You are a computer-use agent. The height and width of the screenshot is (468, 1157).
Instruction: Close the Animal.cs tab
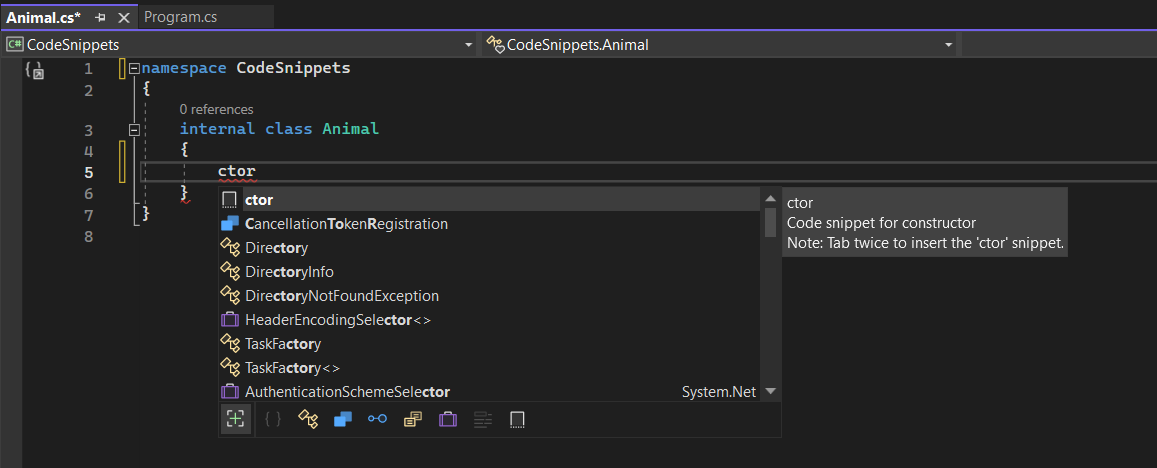pyautogui.click(x=124, y=17)
